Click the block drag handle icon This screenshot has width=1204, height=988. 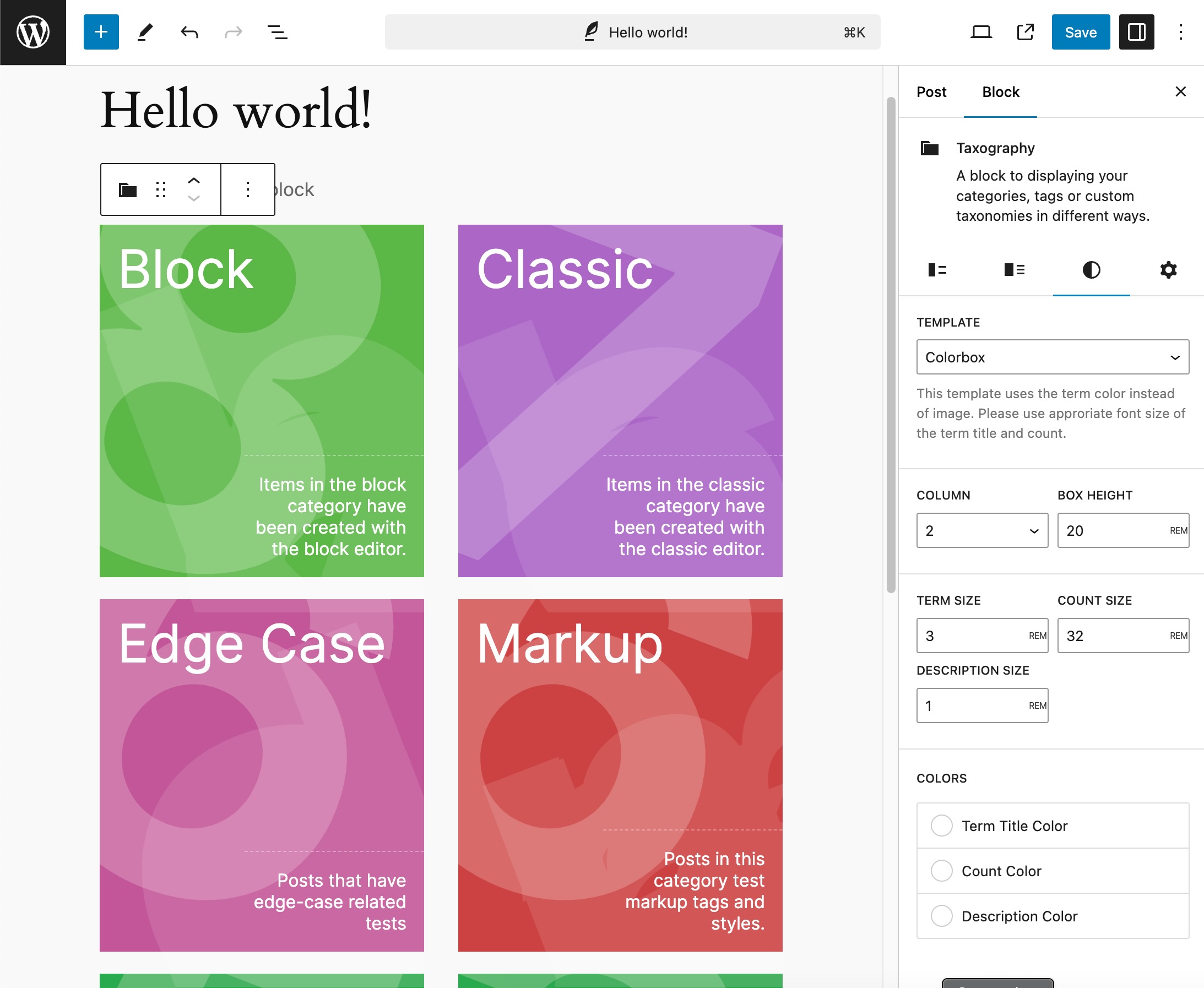click(160, 189)
